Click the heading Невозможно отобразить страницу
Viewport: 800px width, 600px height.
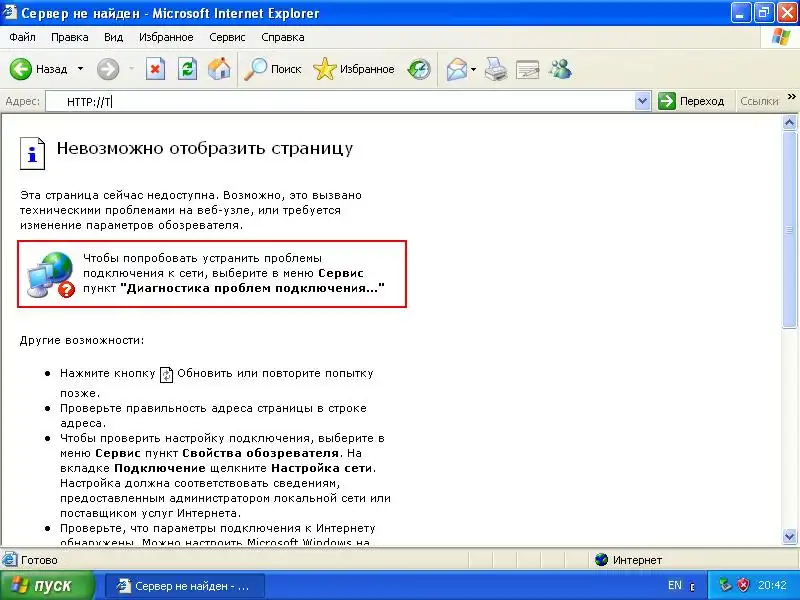coord(205,148)
